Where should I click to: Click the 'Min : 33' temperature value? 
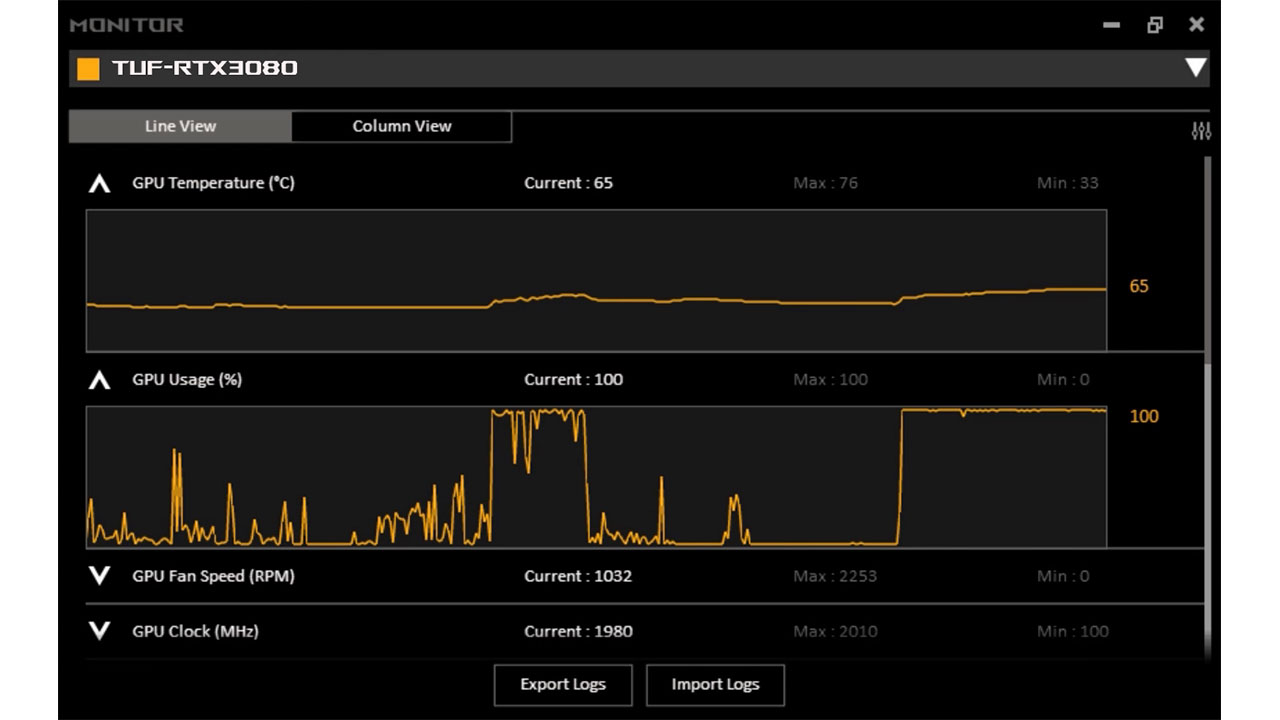tap(1067, 183)
